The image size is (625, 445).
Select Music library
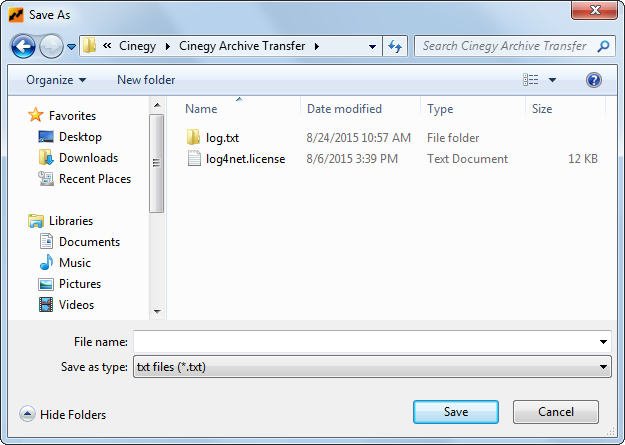(x=75, y=263)
